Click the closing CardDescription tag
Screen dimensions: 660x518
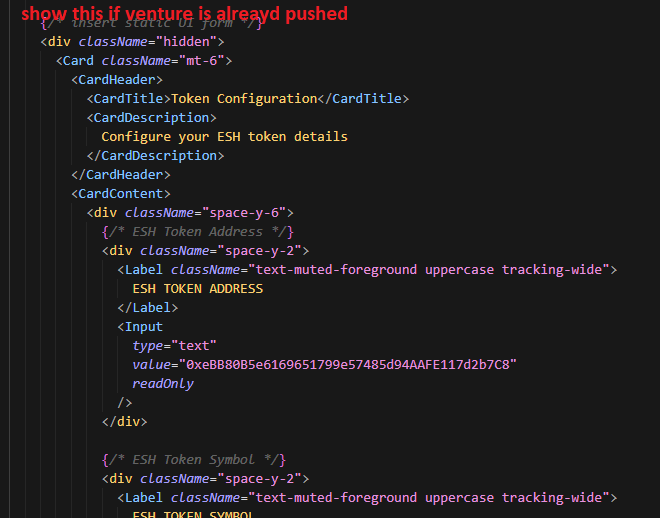point(155,156)
